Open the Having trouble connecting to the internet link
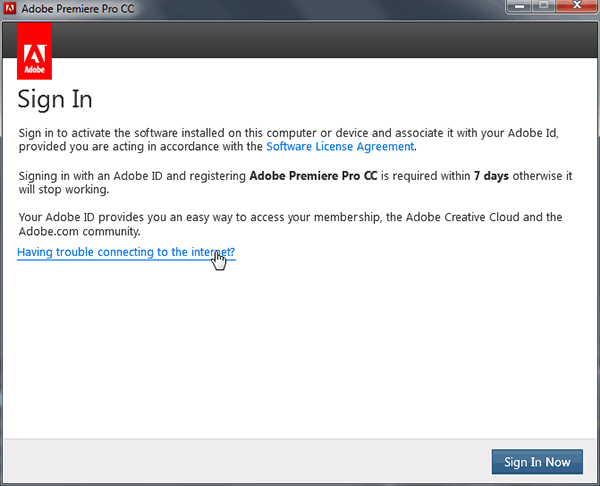The image size is (600, 486). (126, 252)
